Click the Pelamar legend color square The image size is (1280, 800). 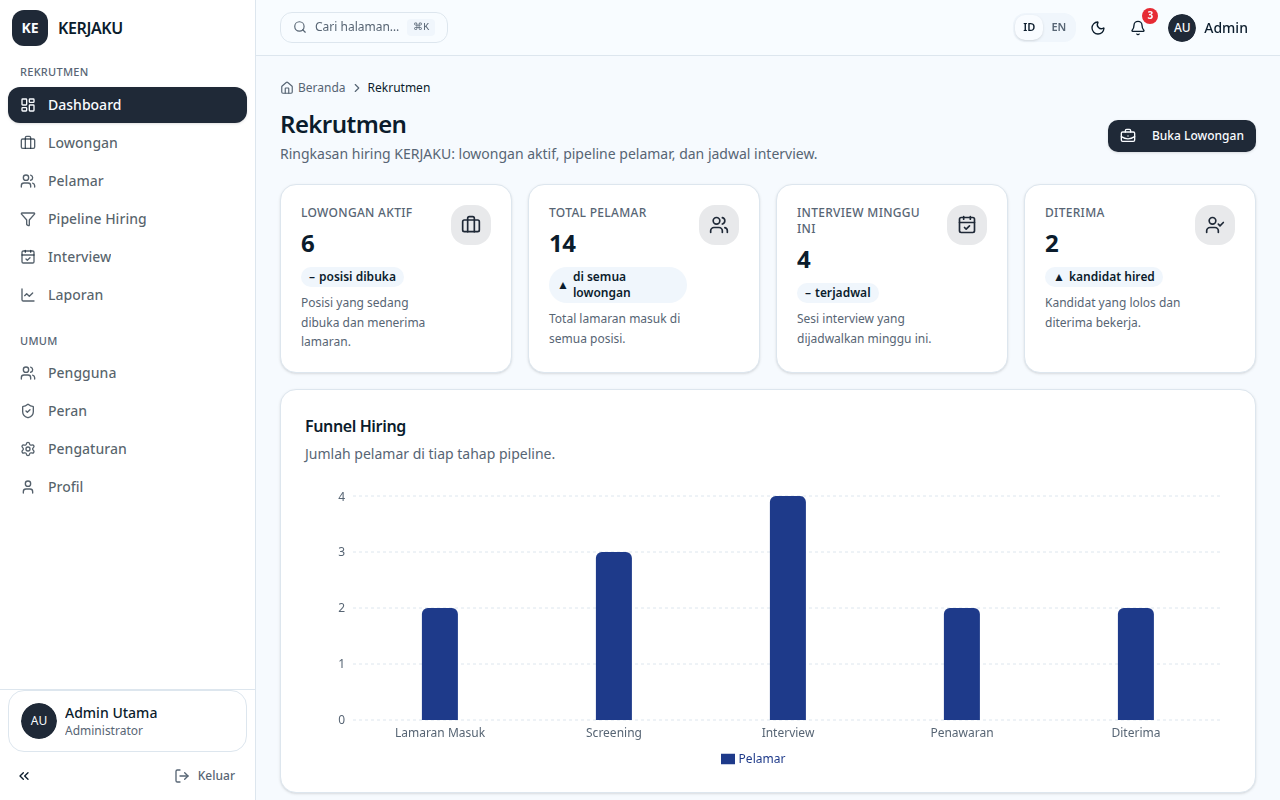[728, 759]
